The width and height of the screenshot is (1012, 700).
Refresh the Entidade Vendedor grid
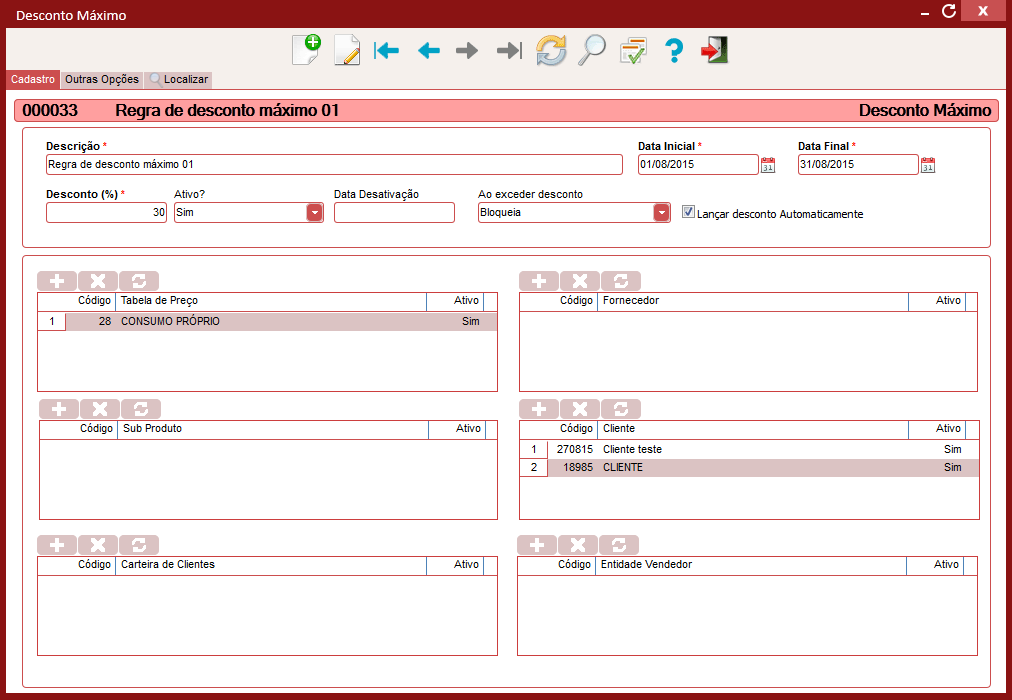coord(619,545)
